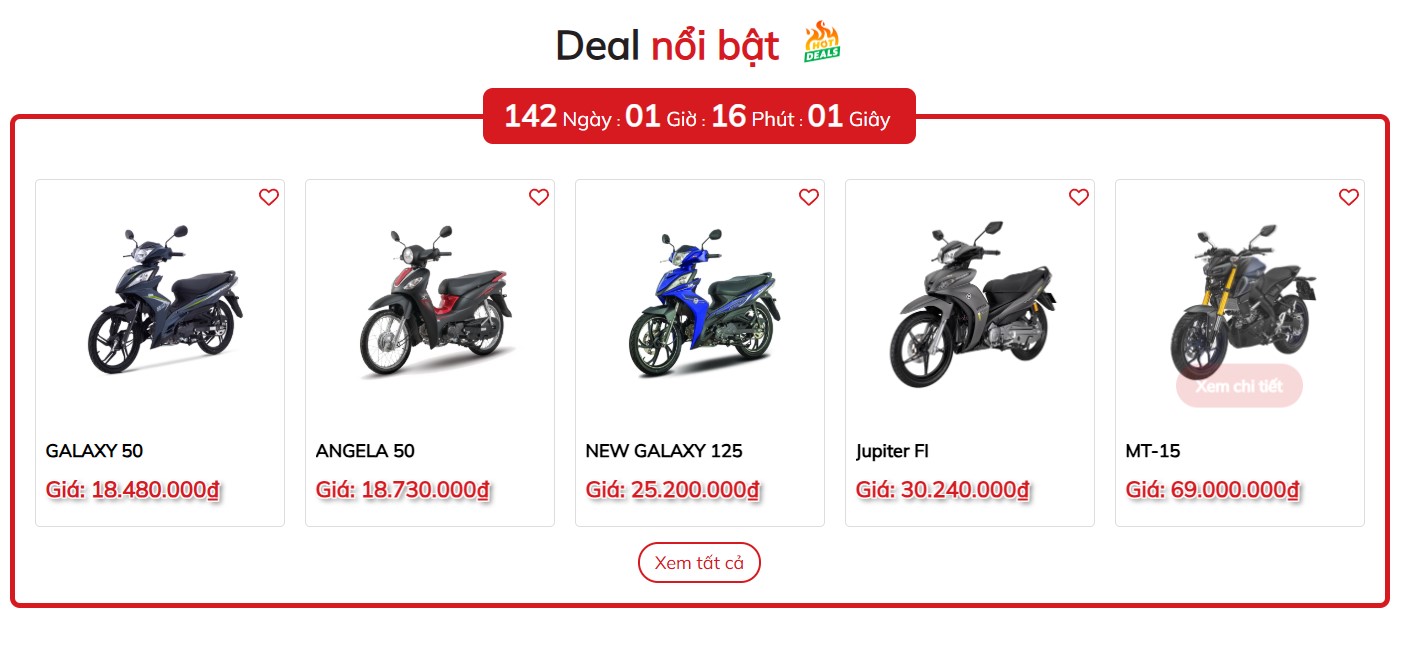
Task: Click the Xem chi tiết button
Action: pyautogui.click(x=1239, y=386)
